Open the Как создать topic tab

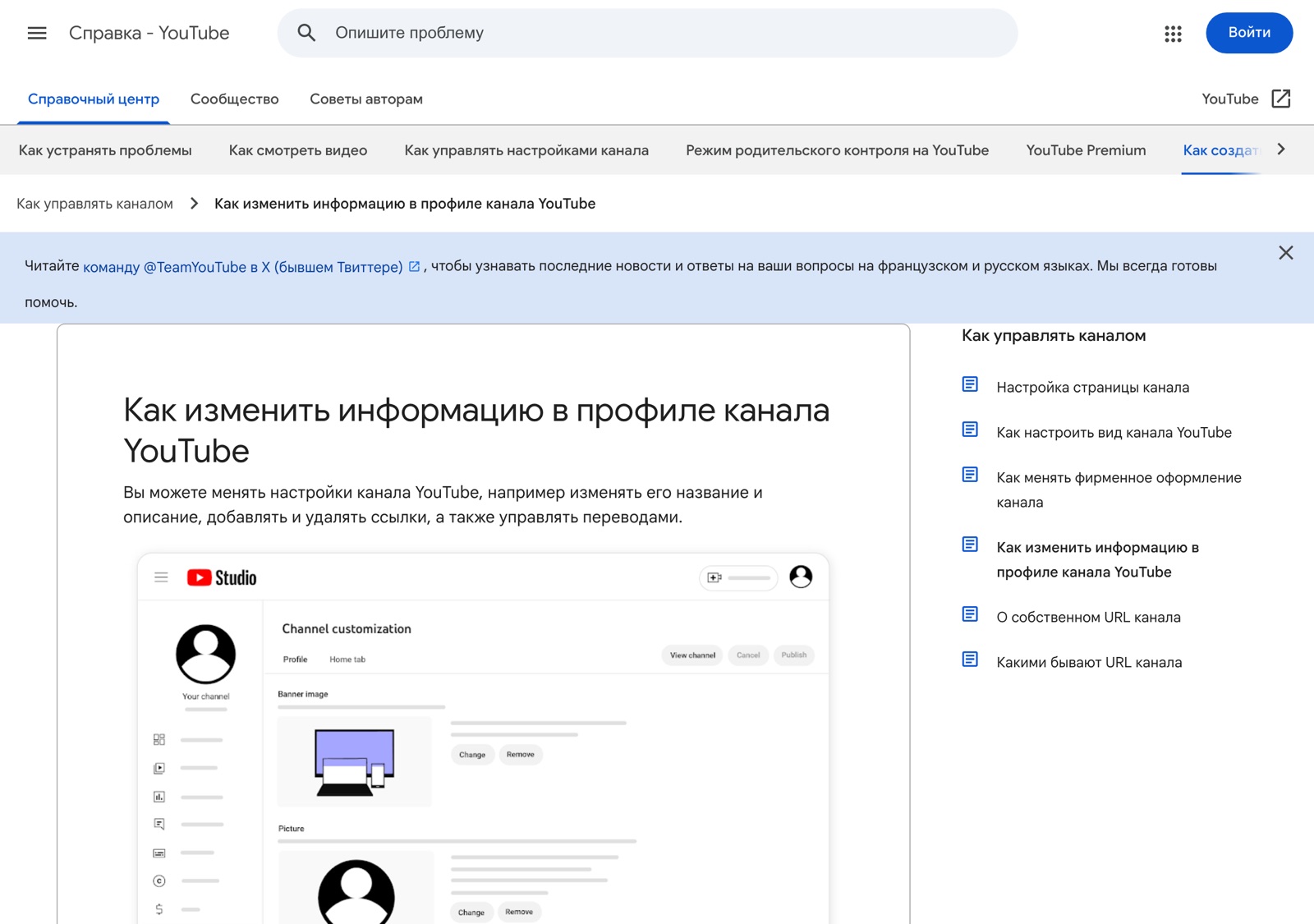coord(1220,150)
